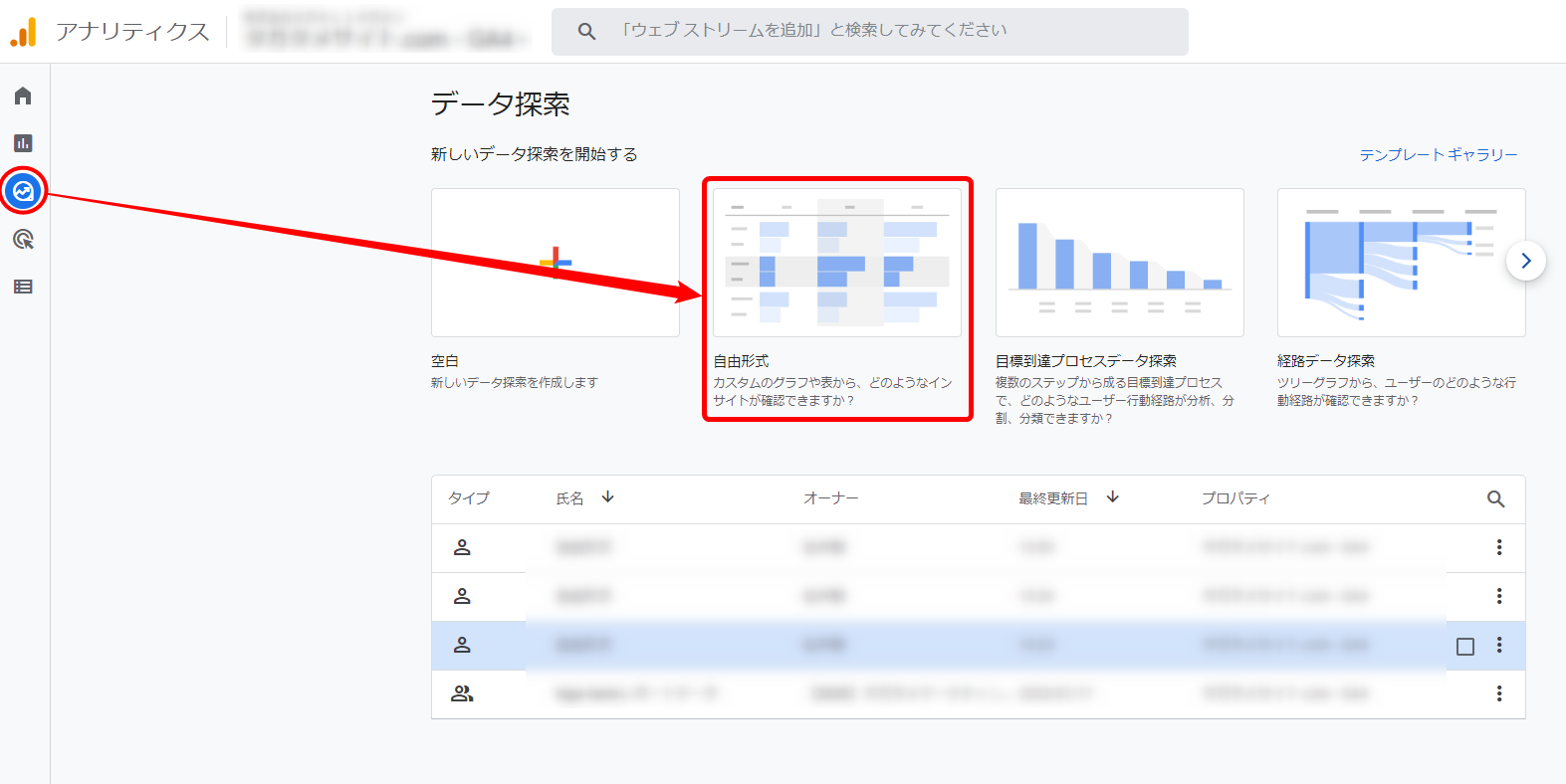Open more options for first table row
The height and width of the screenshot is (784, 1566).
tap(1499, 547)
